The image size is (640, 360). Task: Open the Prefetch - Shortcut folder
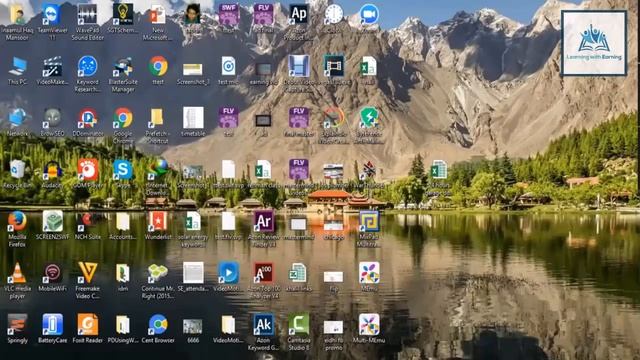157,118
